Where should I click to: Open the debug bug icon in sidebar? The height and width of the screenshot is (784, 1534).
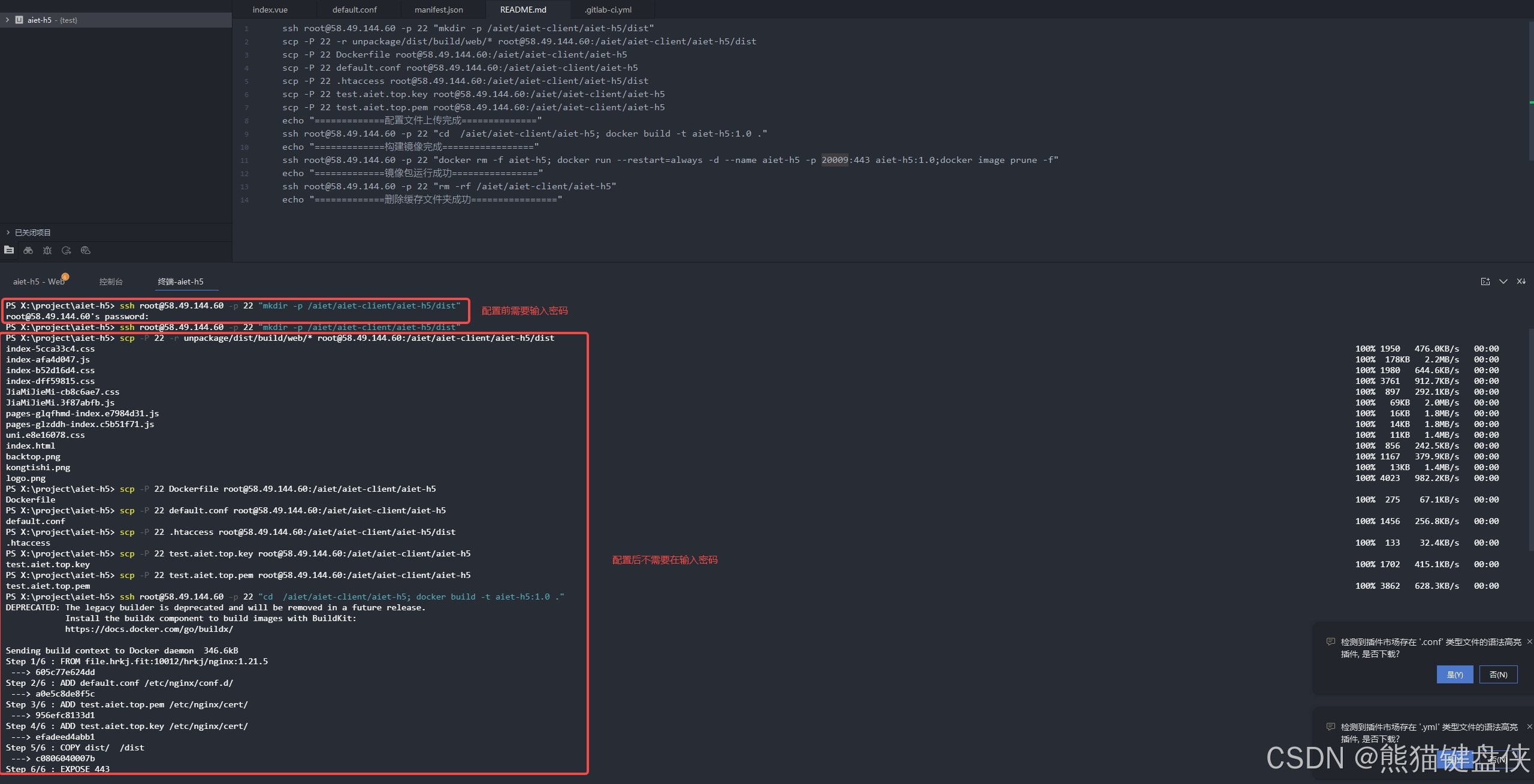47,250
